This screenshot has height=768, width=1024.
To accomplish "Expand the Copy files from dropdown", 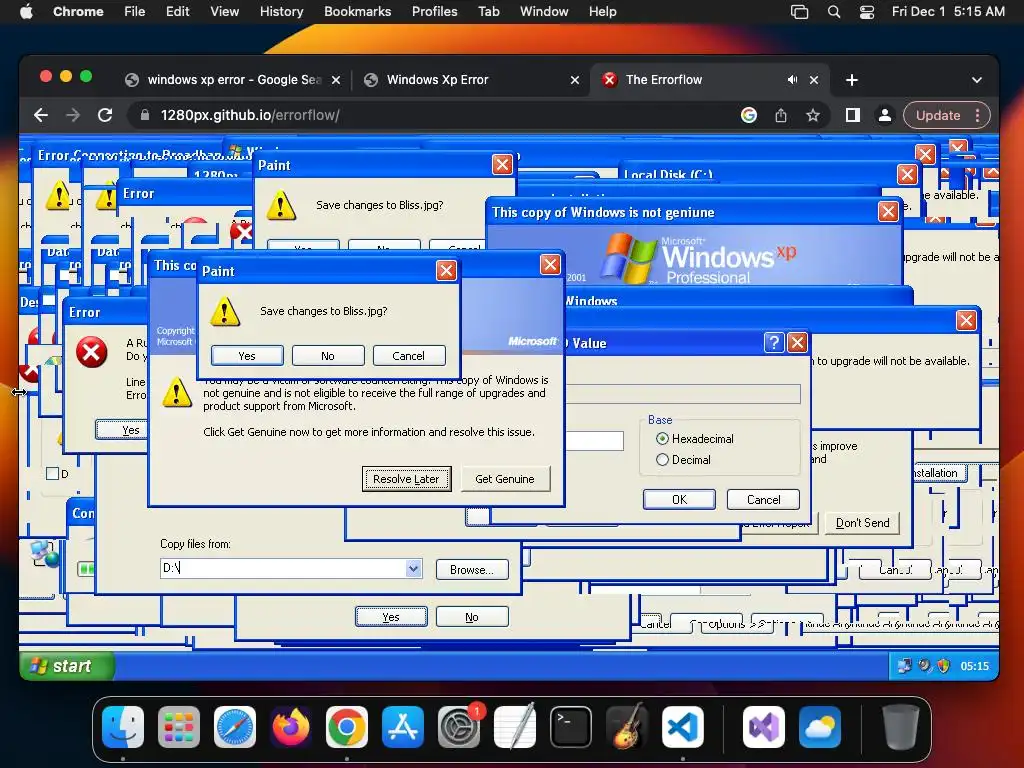I will coord(413,568).
